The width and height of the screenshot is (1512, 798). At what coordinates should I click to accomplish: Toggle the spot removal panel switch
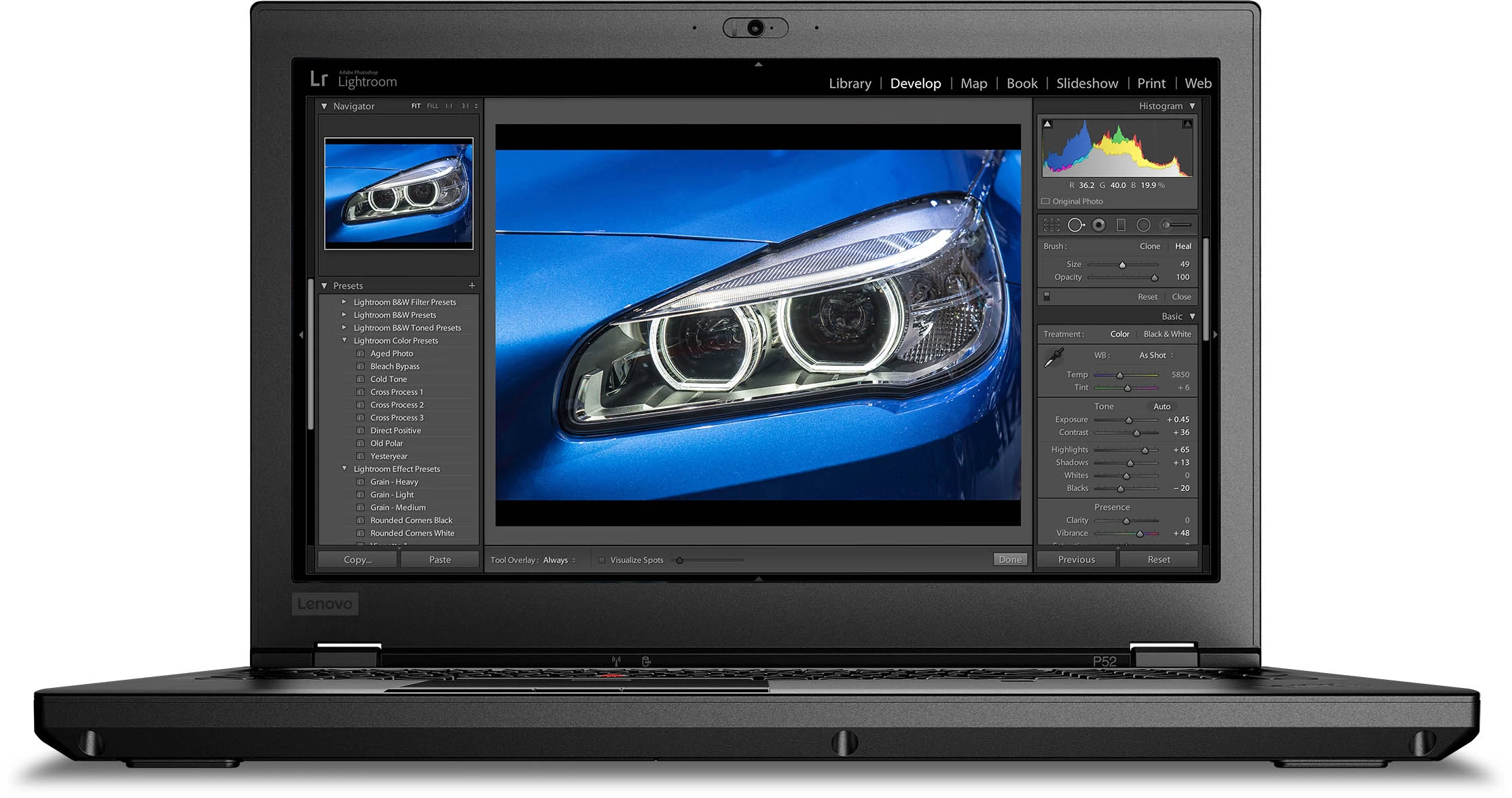point(1047,297)
